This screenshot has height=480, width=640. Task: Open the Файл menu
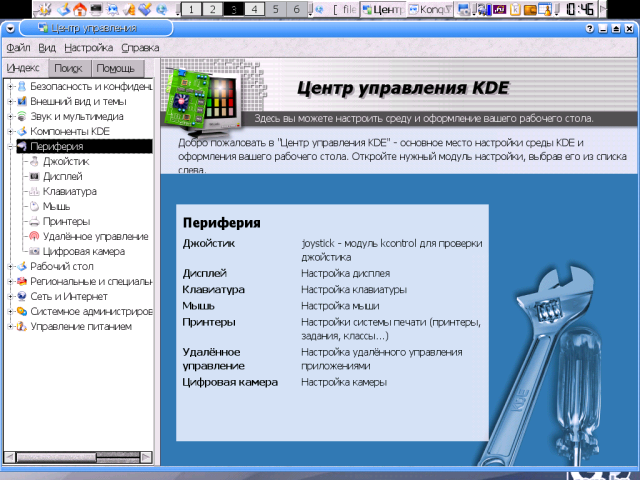[x=18, y=47]
